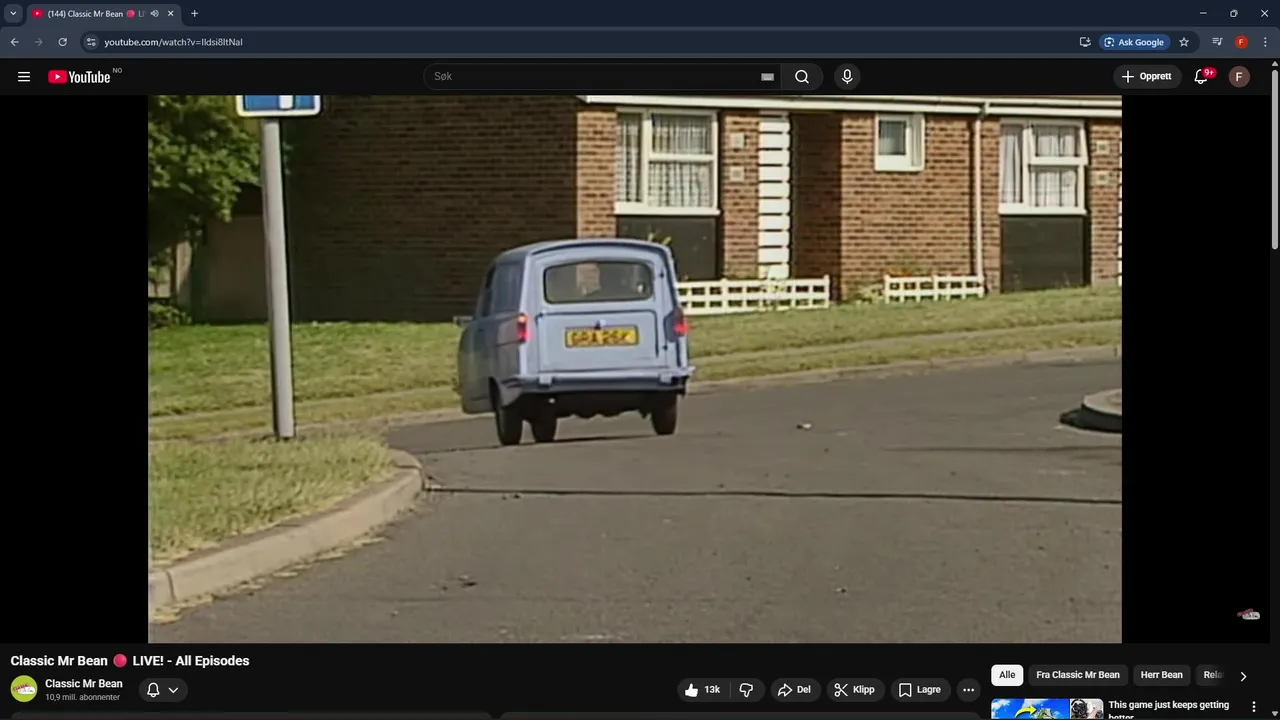Open Chrome three-dot menu
The image size is (1280, 720).
click(x=1265, y=42)
